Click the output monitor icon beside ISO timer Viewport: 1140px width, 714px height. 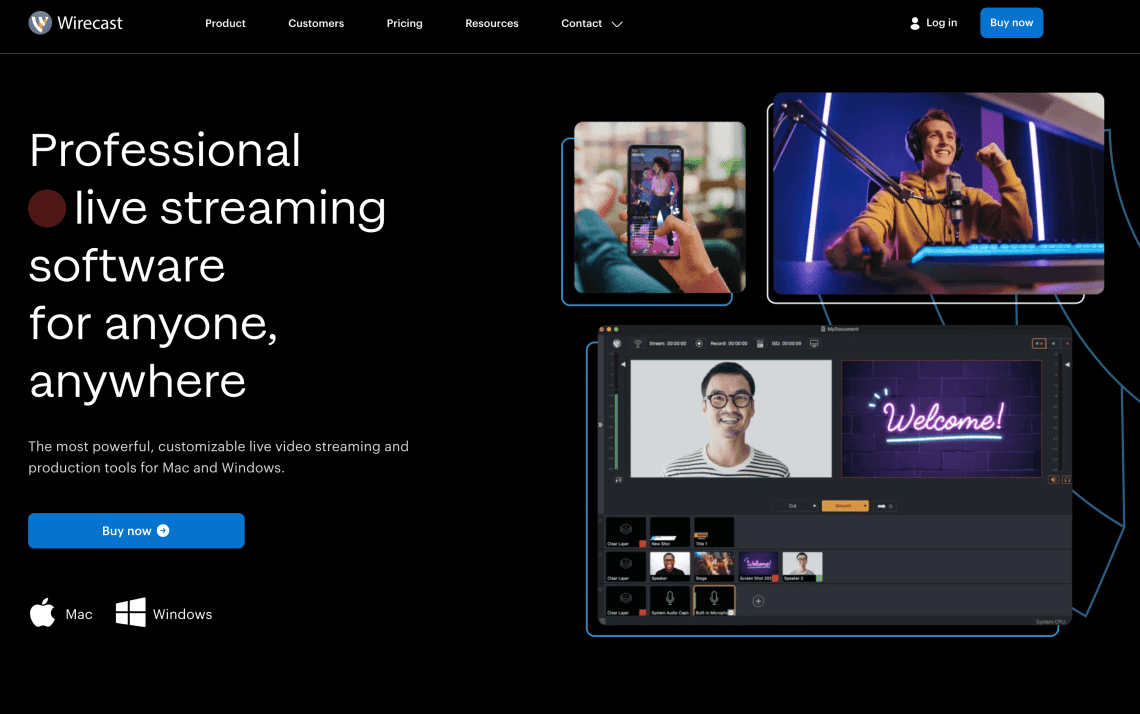click(816, 343)
